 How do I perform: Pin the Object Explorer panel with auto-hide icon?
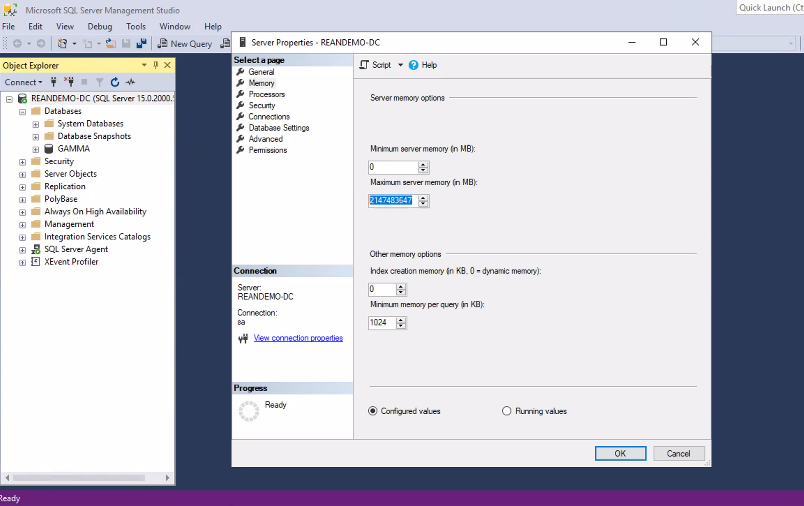click(156, 65)
